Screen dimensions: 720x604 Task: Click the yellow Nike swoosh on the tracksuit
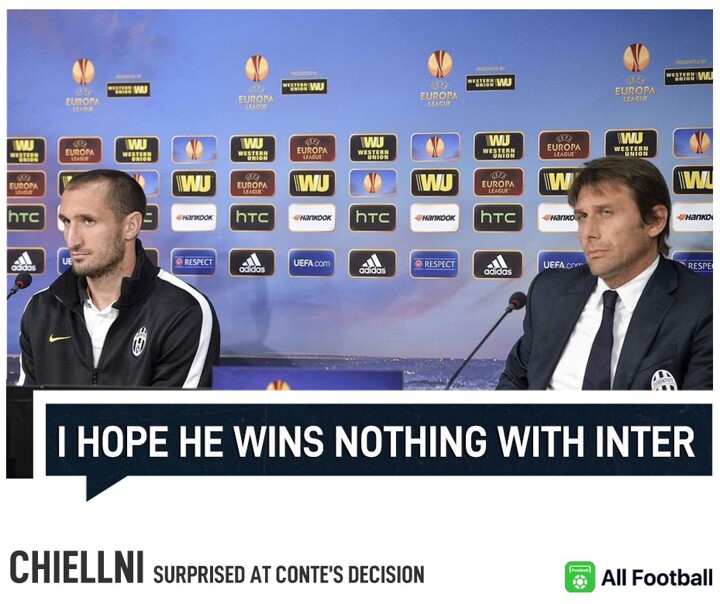pos(60,338)
